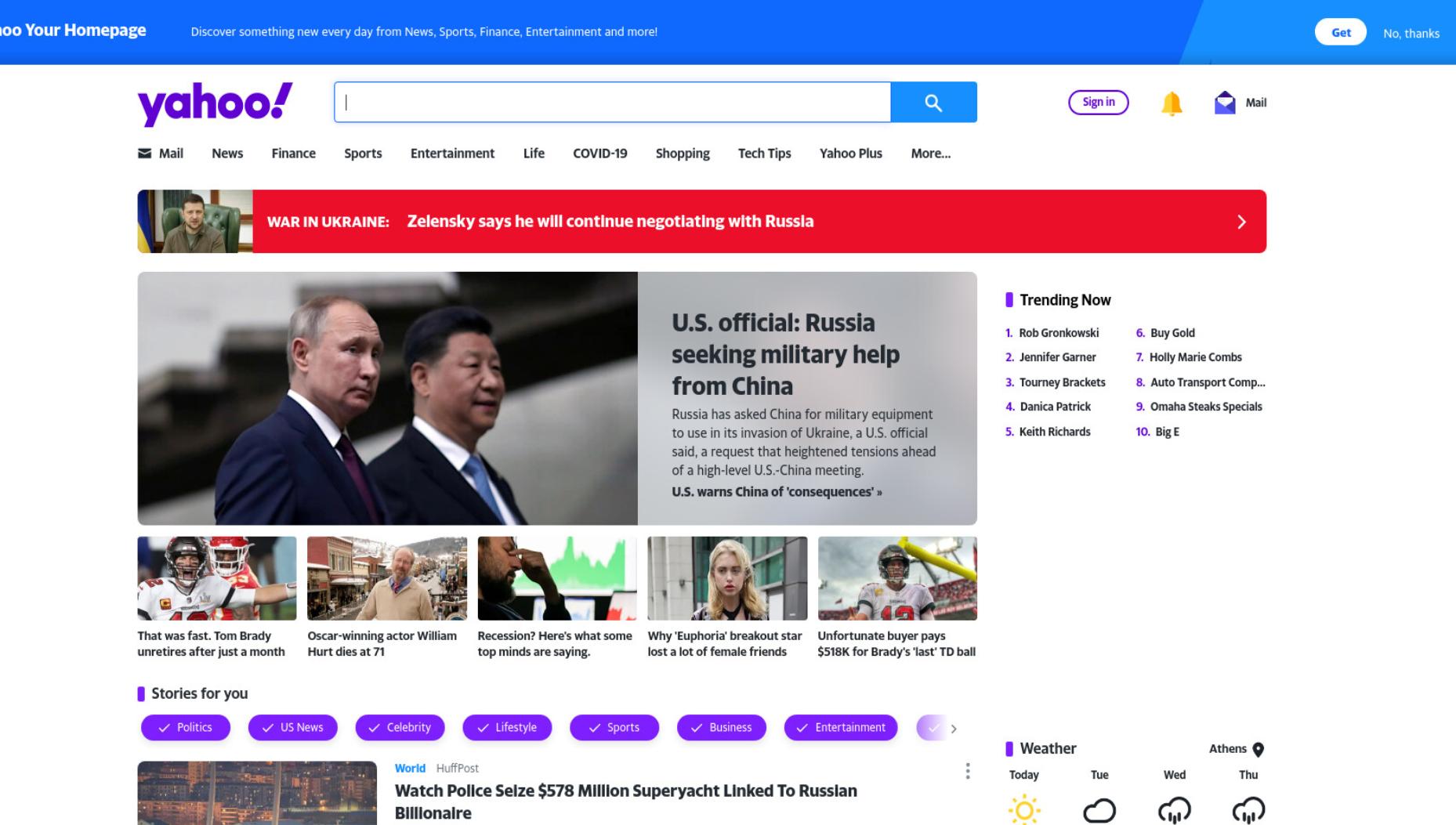Toggle the Sports topic chip
This screenshot has width=1456, height=825.
click(614, 728)
